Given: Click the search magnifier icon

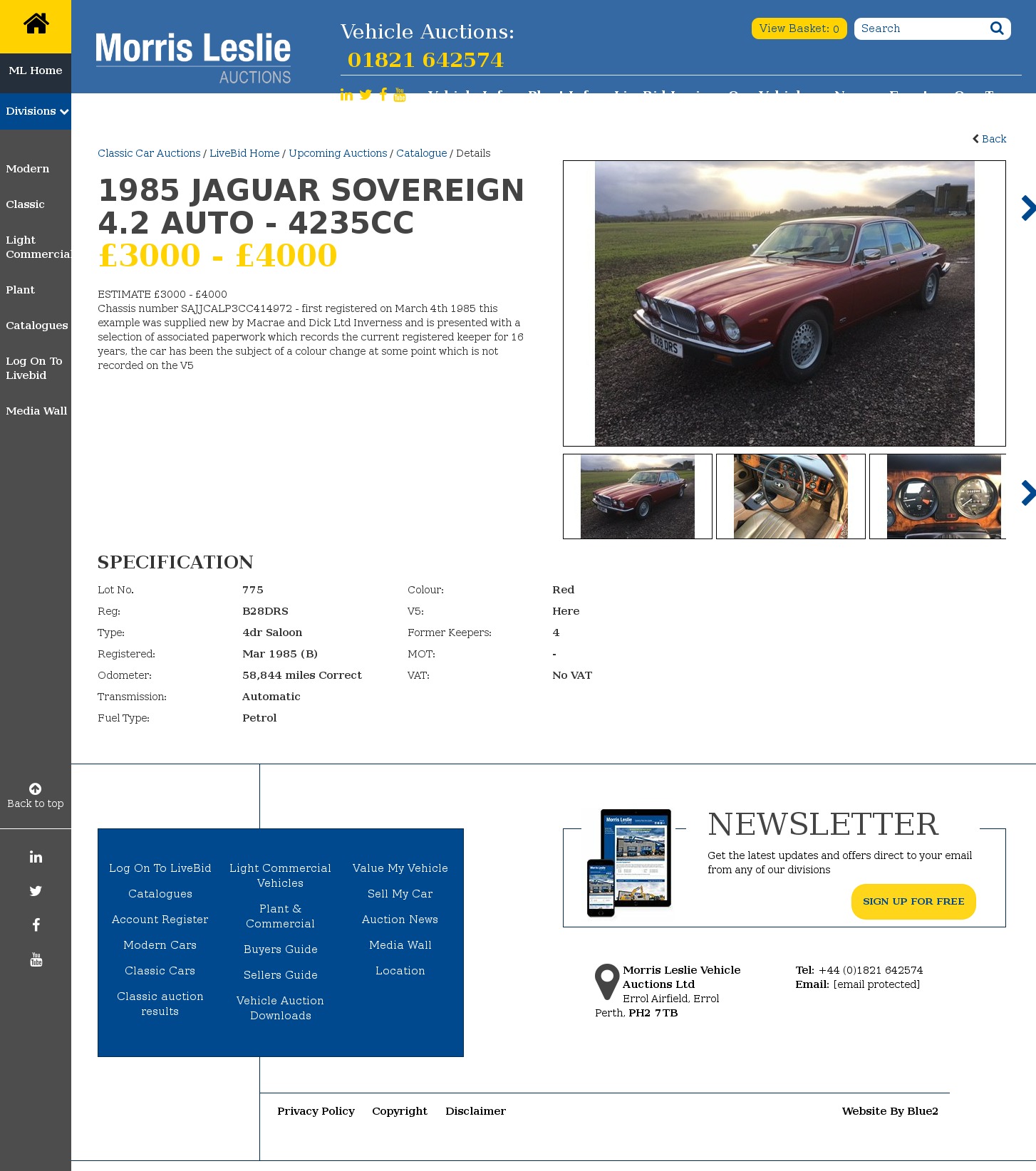Looking at the screenshot, I should (x=997, y=28).
